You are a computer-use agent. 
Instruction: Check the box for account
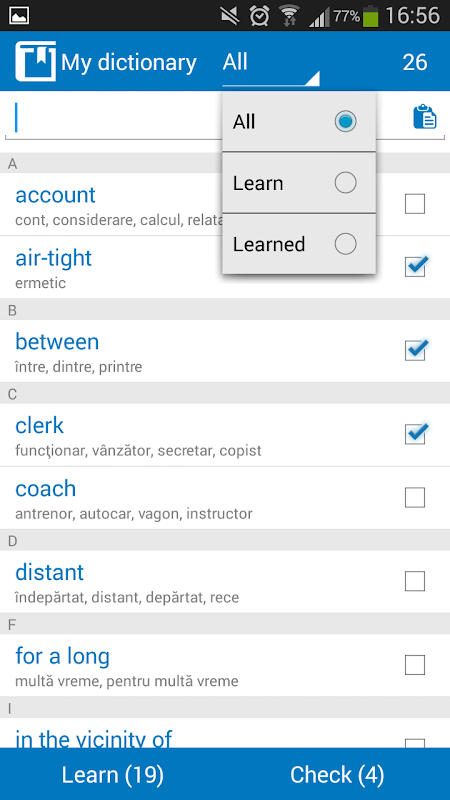click(415, 204)
